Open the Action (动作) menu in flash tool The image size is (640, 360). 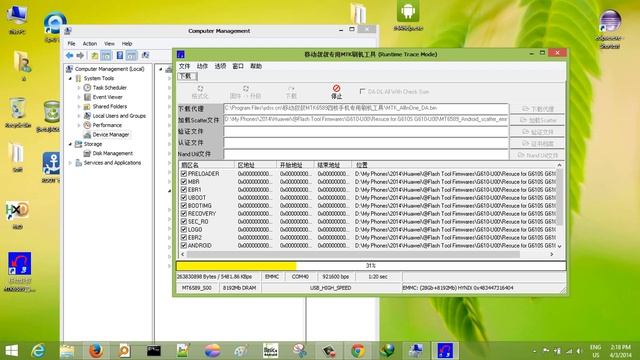point(202,66)
